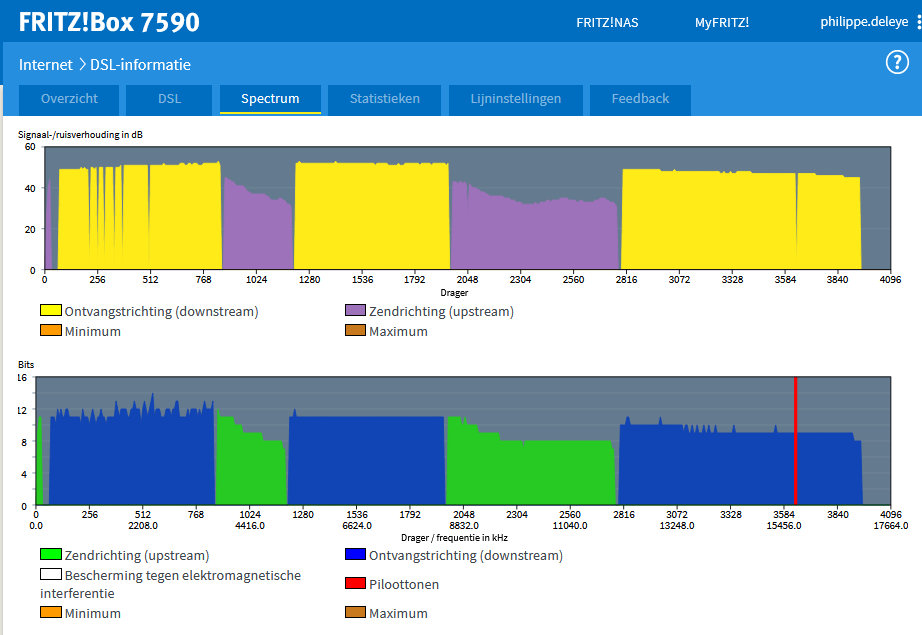This screenshot has width=922, height=635.
Task: Open the user menu three-dots icon
Action: click(x=918, y=22)
